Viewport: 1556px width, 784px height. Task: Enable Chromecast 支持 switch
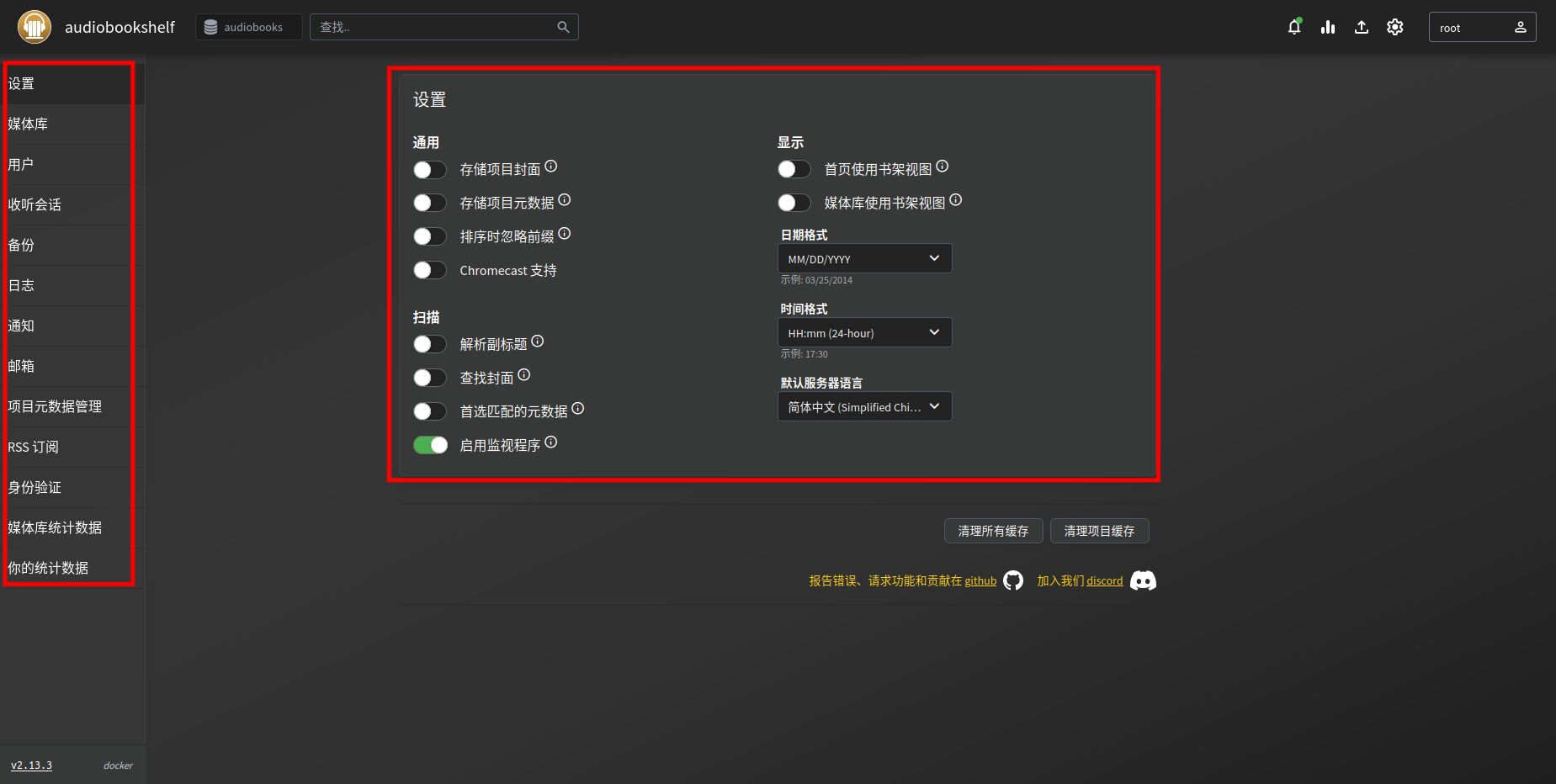tap(430, 270)
